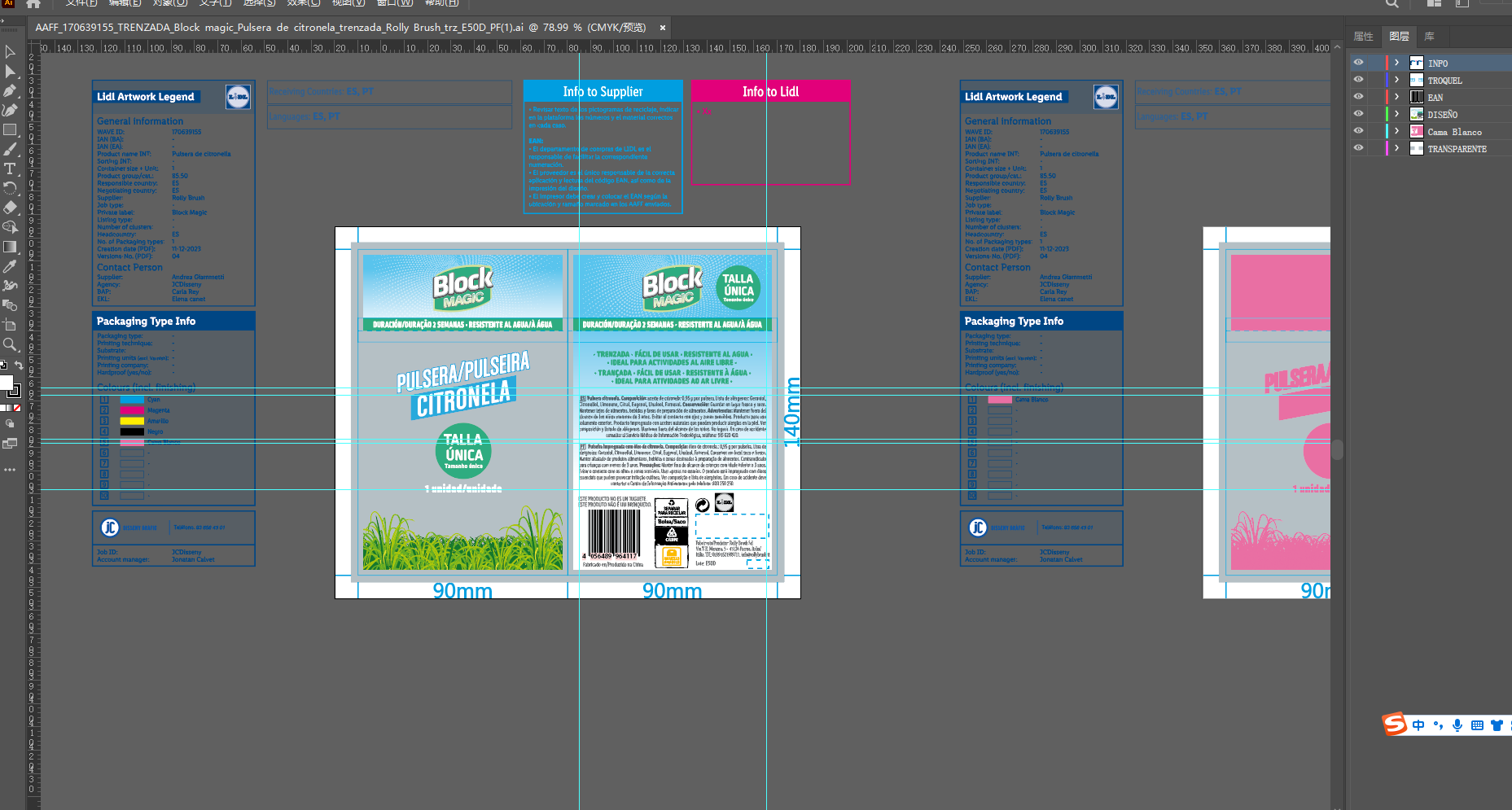Select the Rectangle tool

point(10,129)
